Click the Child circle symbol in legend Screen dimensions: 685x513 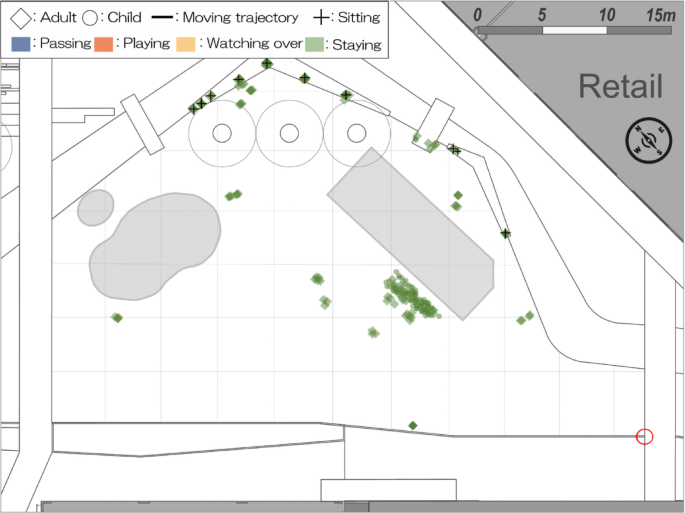[x=90, y=17]
